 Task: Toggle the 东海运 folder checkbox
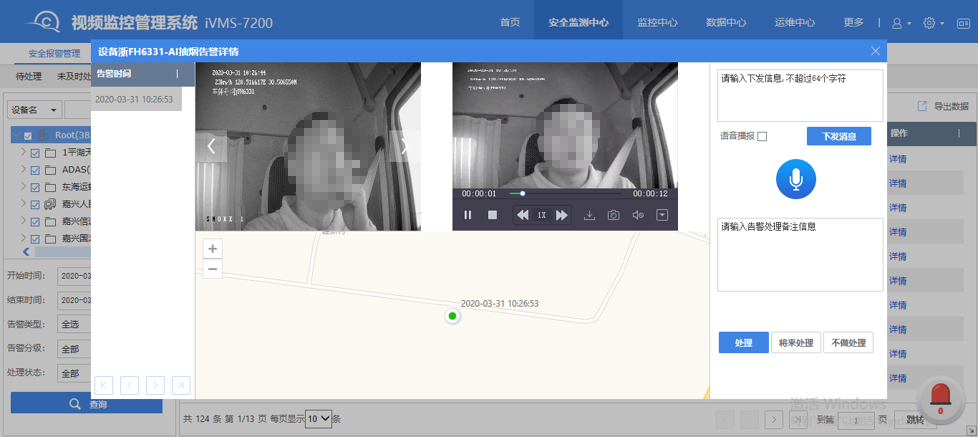pyautogui.click(x=35, y=187)
